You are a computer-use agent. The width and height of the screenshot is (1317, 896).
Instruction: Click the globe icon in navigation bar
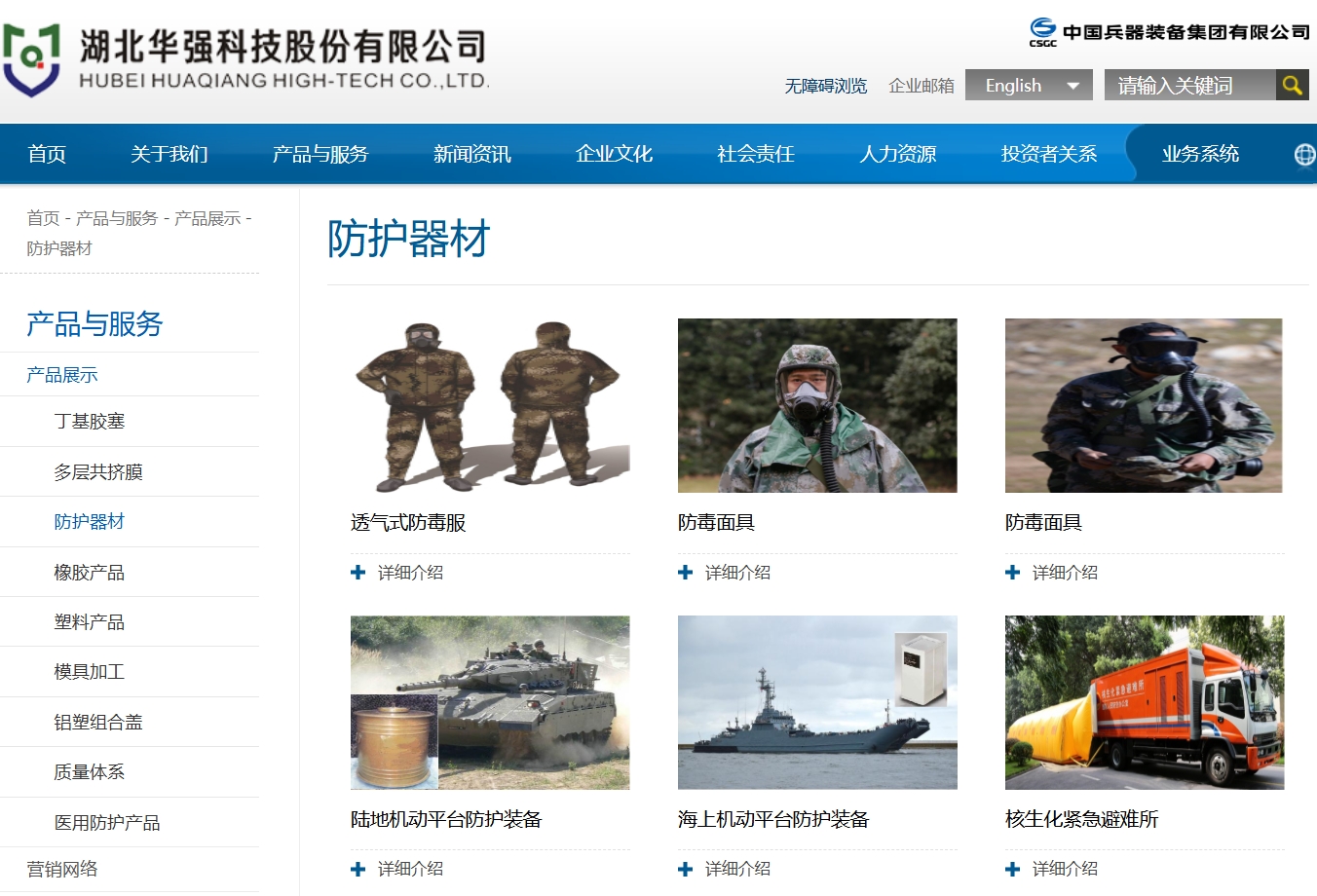click(x=1304, y=154)
